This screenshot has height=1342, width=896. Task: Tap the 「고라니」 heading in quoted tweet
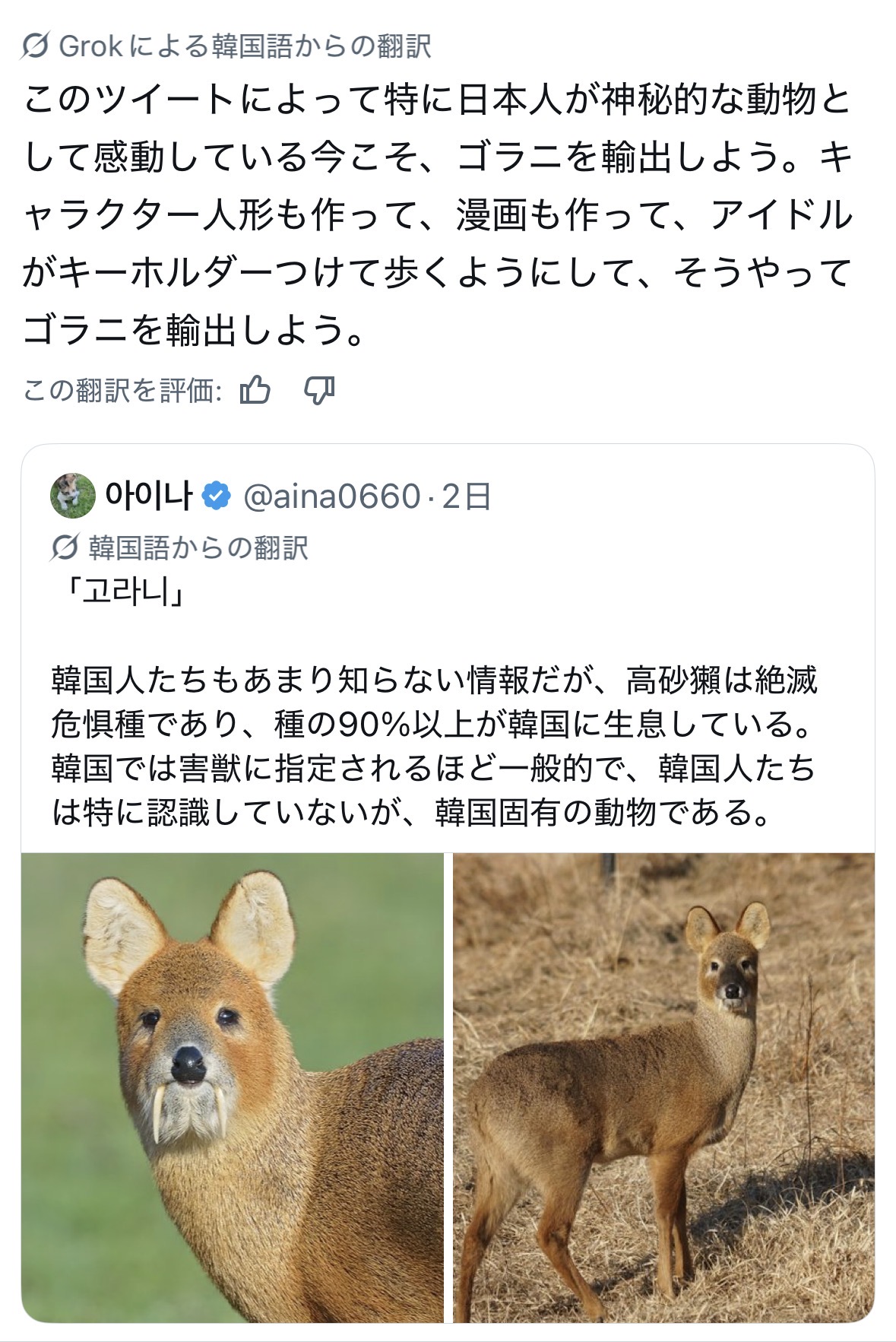[121, 592]
